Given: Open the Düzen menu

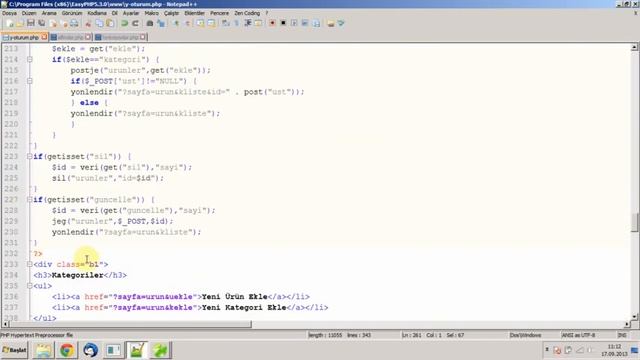Looking at the screenshot, I should [29, 13].
